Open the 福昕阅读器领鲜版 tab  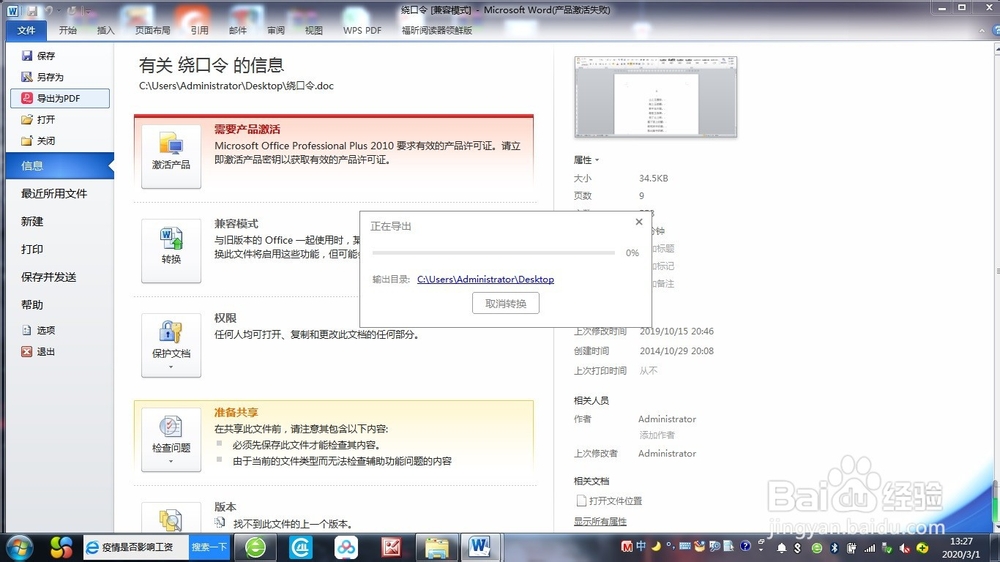click(x=437, y=30)
